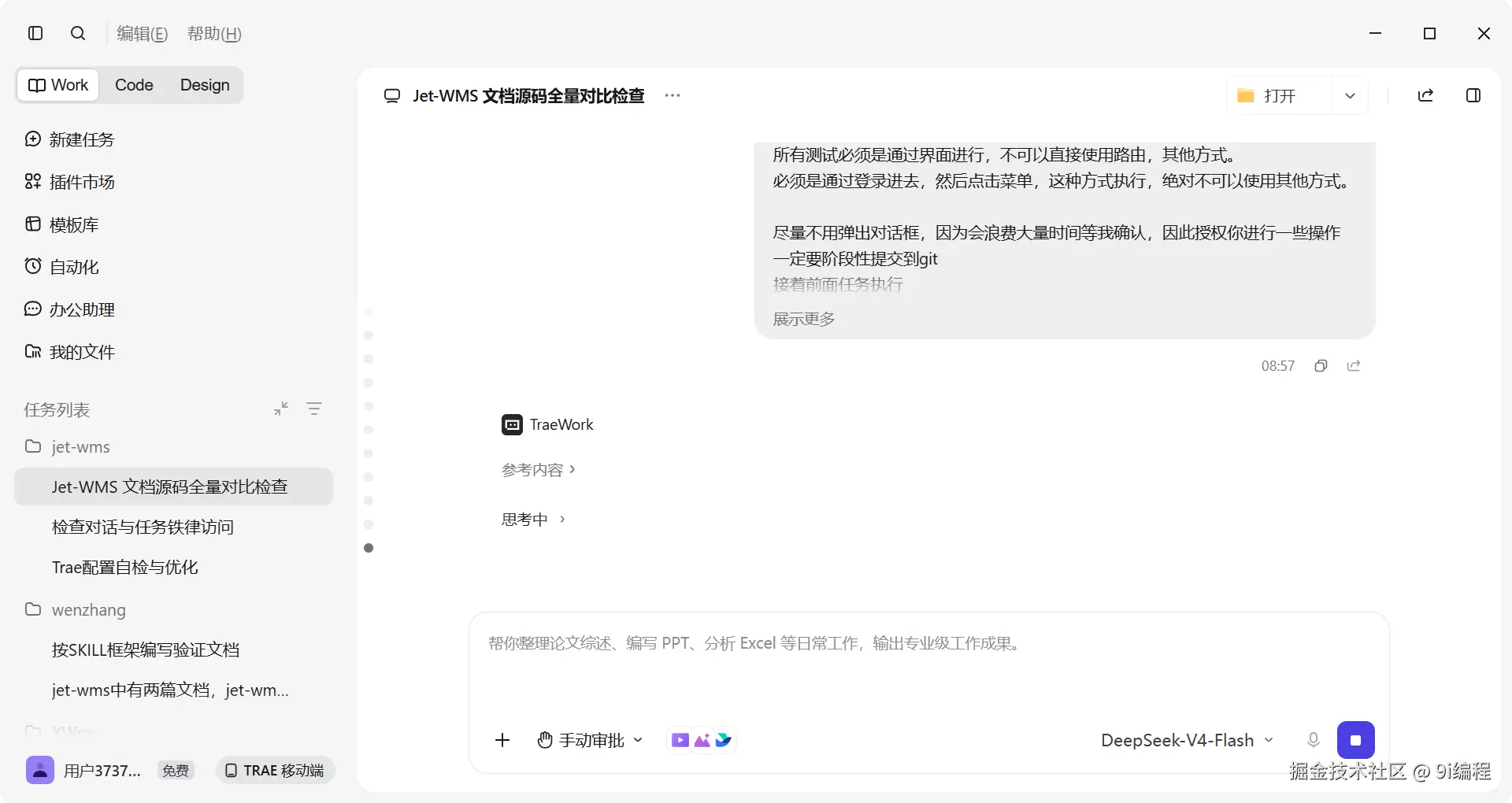
Task: Open the task list filter icon
Action: tap(314, 409)
